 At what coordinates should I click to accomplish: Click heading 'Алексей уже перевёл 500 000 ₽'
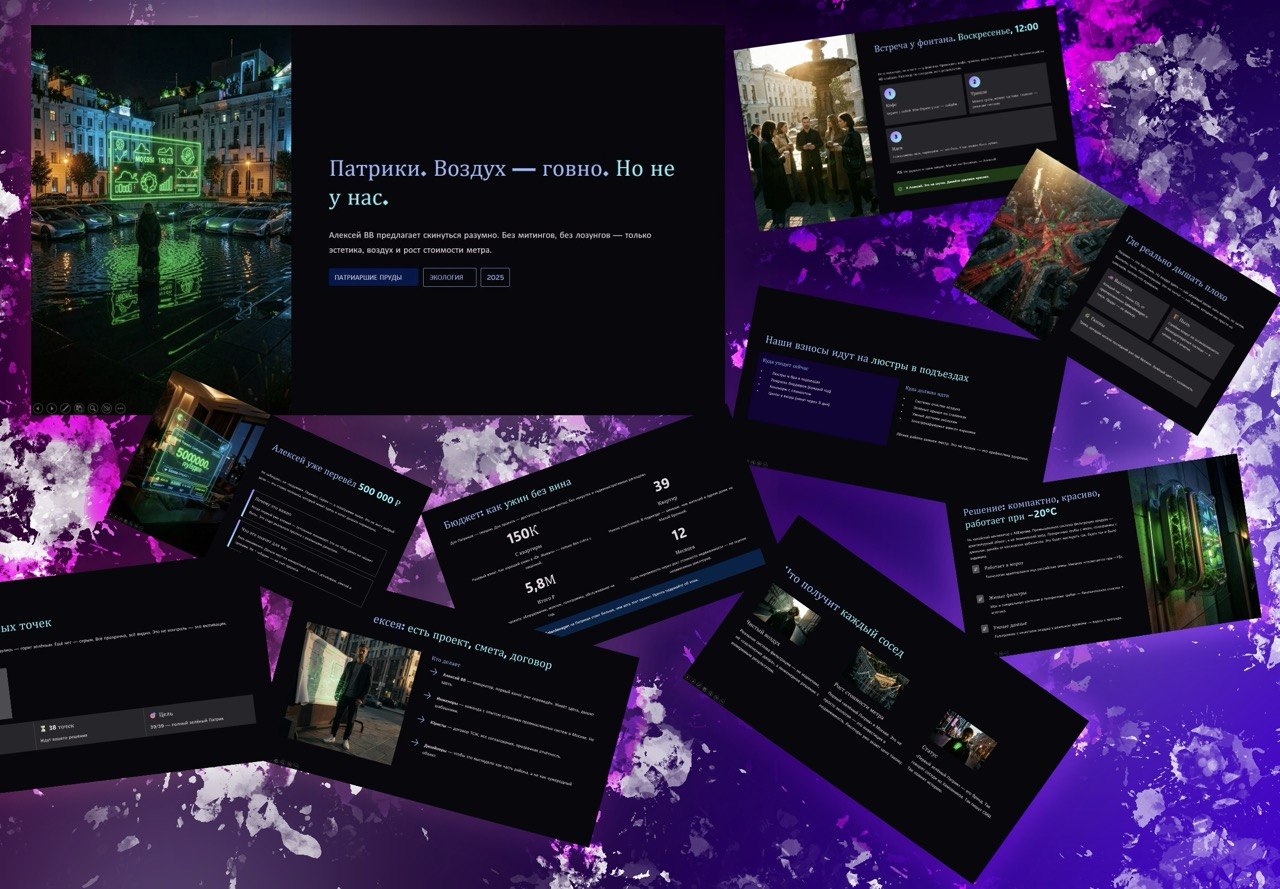[x=338, y=475]
